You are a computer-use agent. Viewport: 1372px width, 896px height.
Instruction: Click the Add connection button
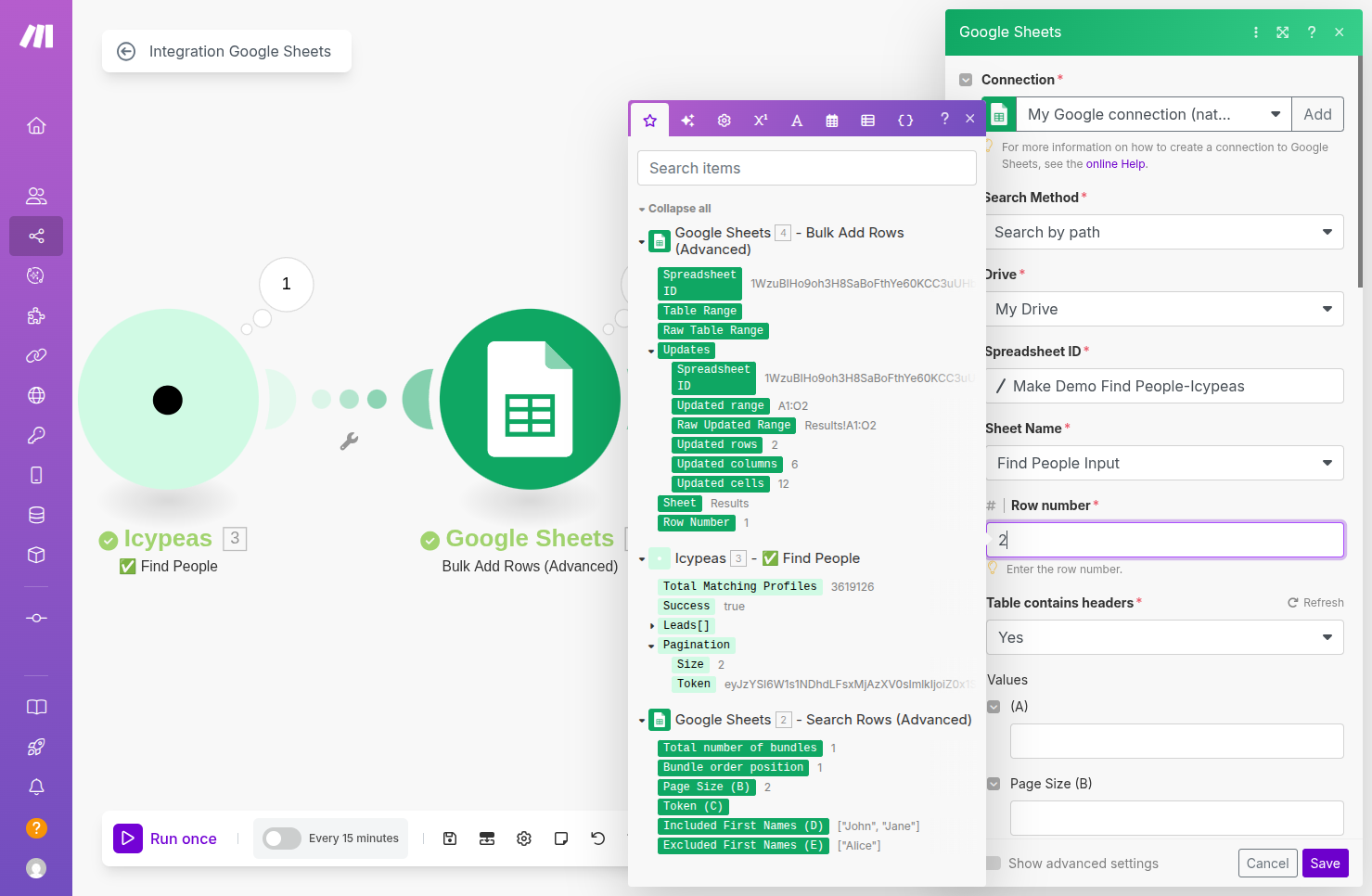pos(1317,114)
